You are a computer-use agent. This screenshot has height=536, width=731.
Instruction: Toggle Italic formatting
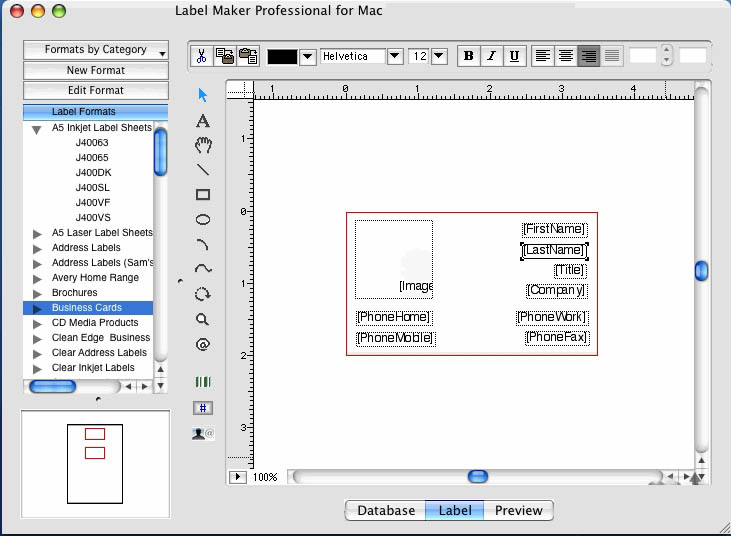(491, 56)
